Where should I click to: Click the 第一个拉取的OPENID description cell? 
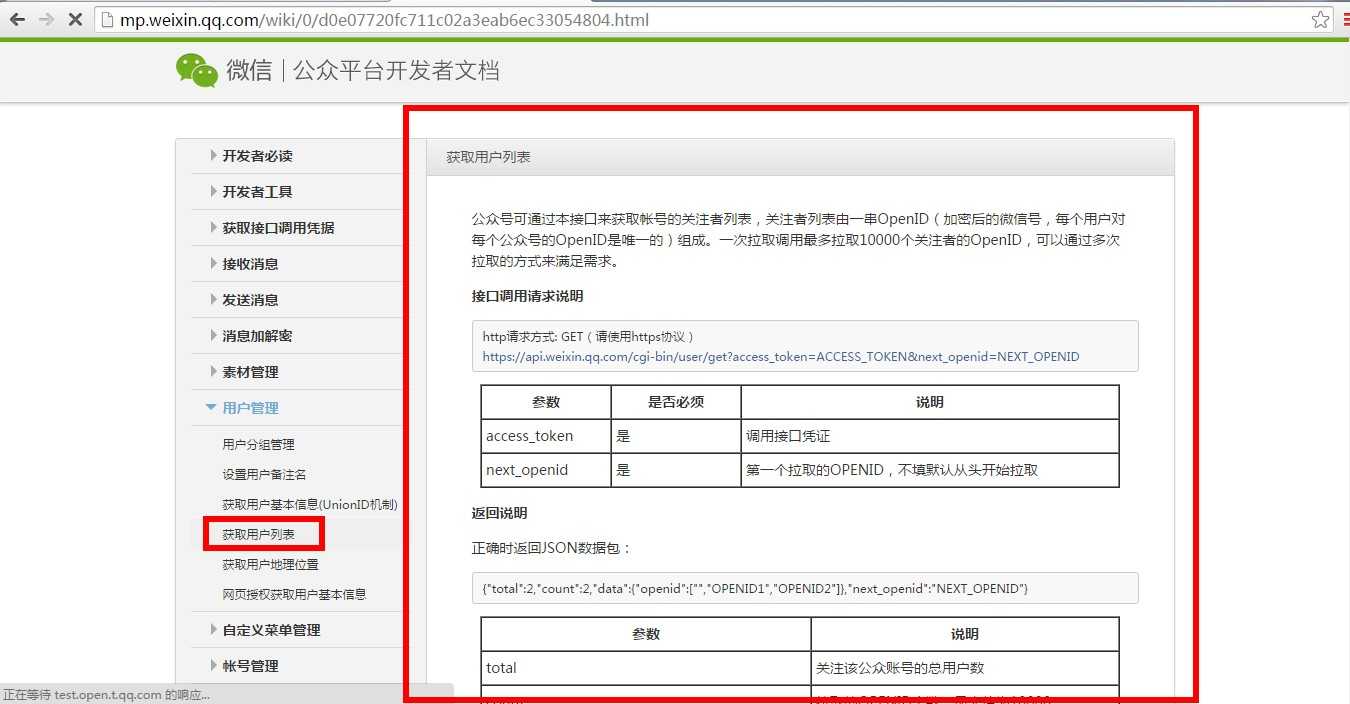click(x=930, y=470)
